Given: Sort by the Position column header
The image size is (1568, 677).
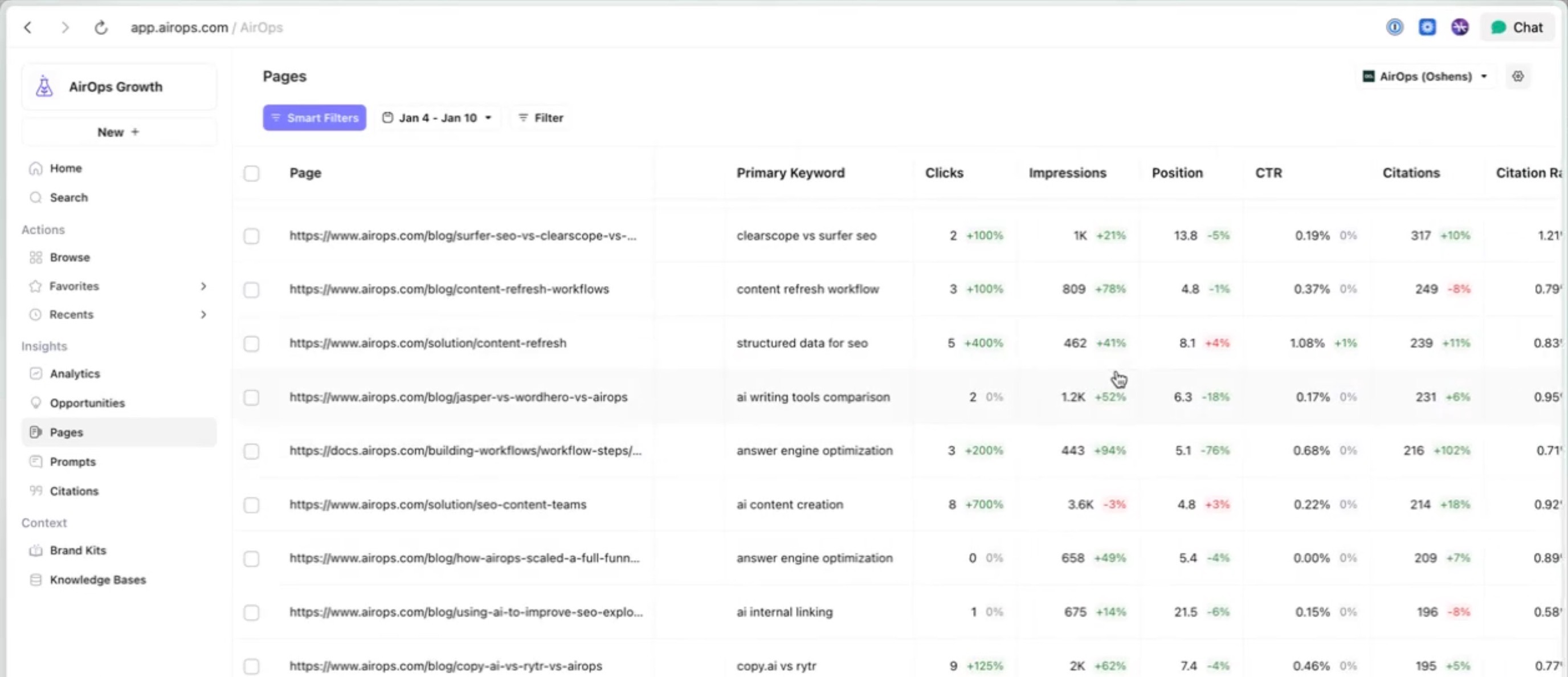Looking at the screenshot, I should tap(1177, 172).
